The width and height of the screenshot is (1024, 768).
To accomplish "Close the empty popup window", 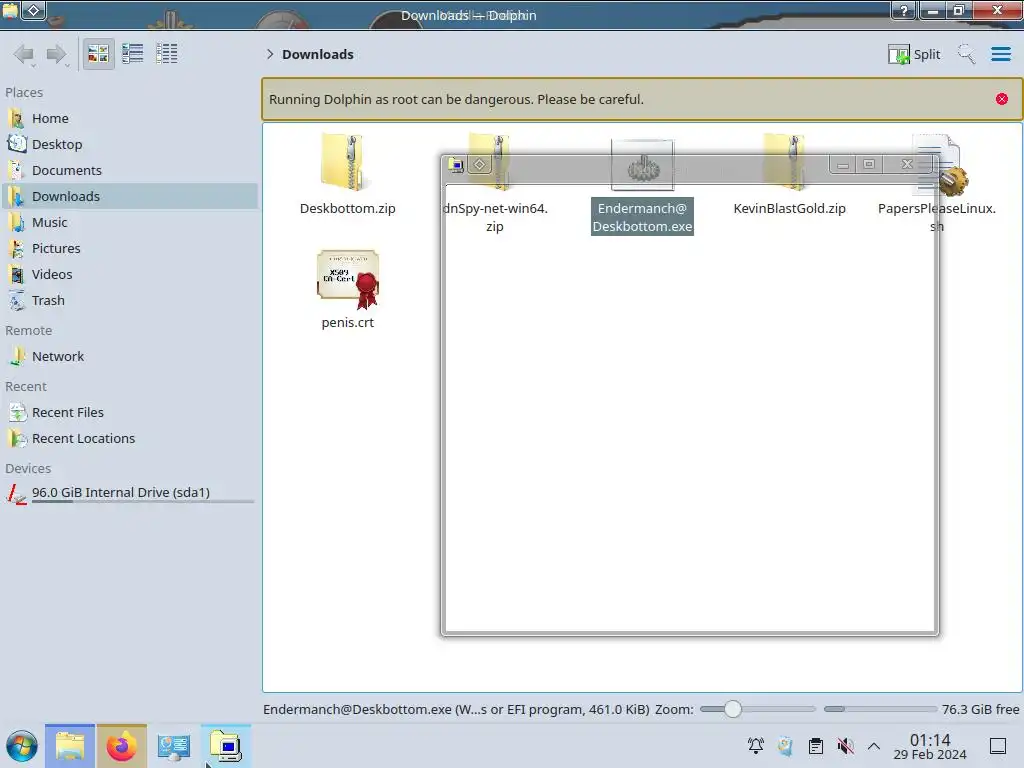I will 907,164.
